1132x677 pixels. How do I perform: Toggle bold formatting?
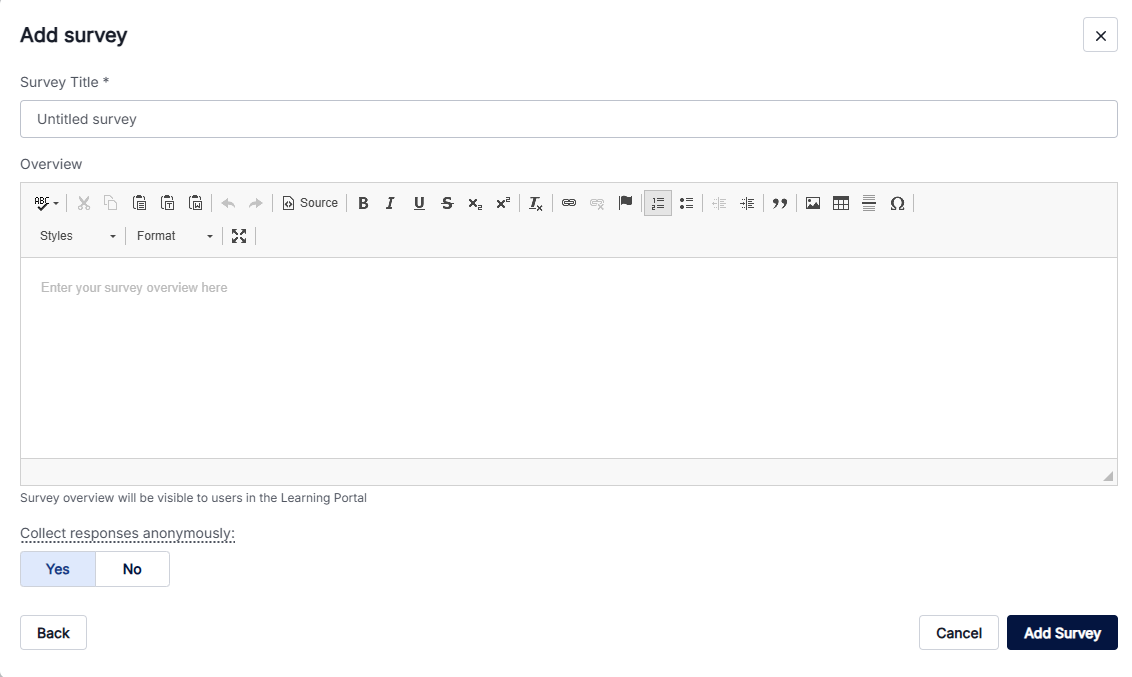point(363,204)
